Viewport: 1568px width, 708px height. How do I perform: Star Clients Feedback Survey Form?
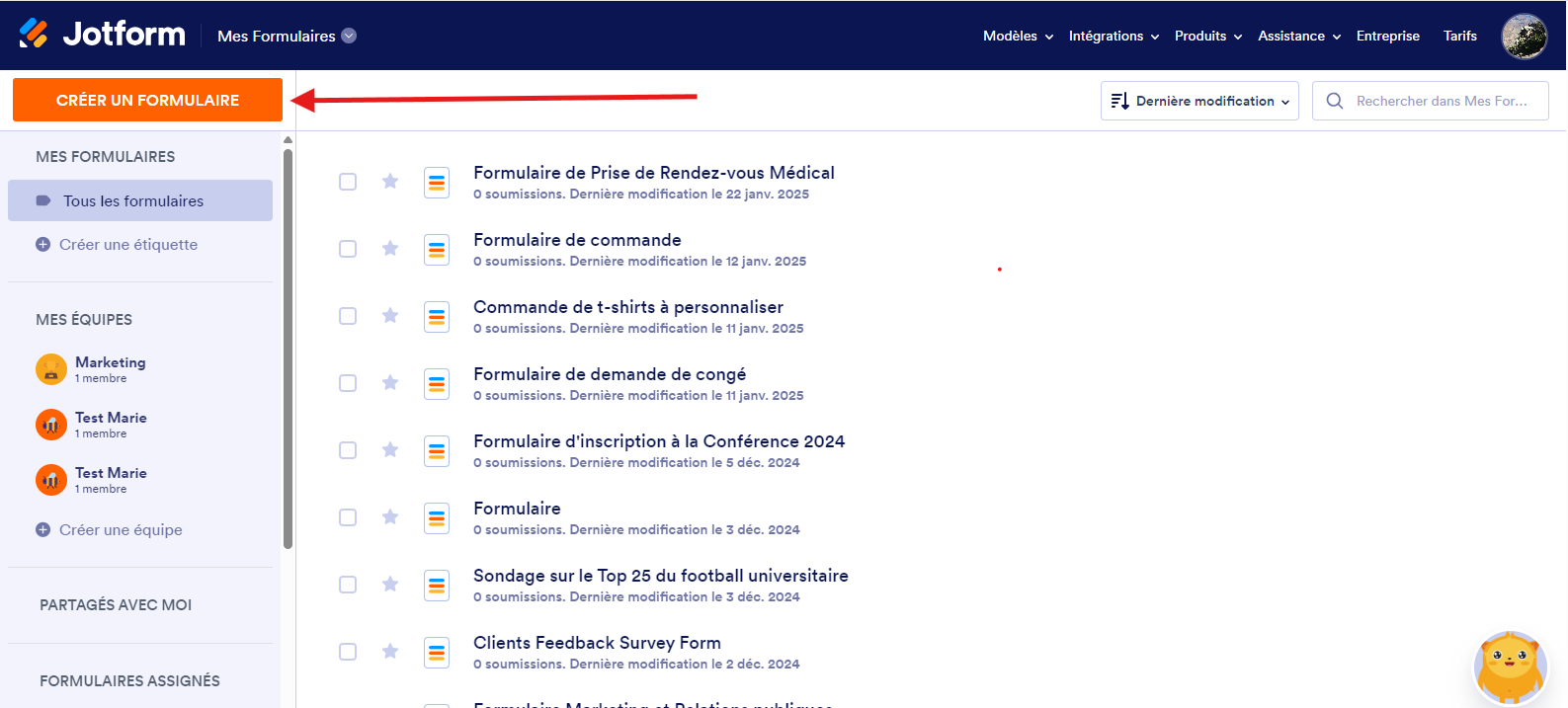[x=390, y=652]
